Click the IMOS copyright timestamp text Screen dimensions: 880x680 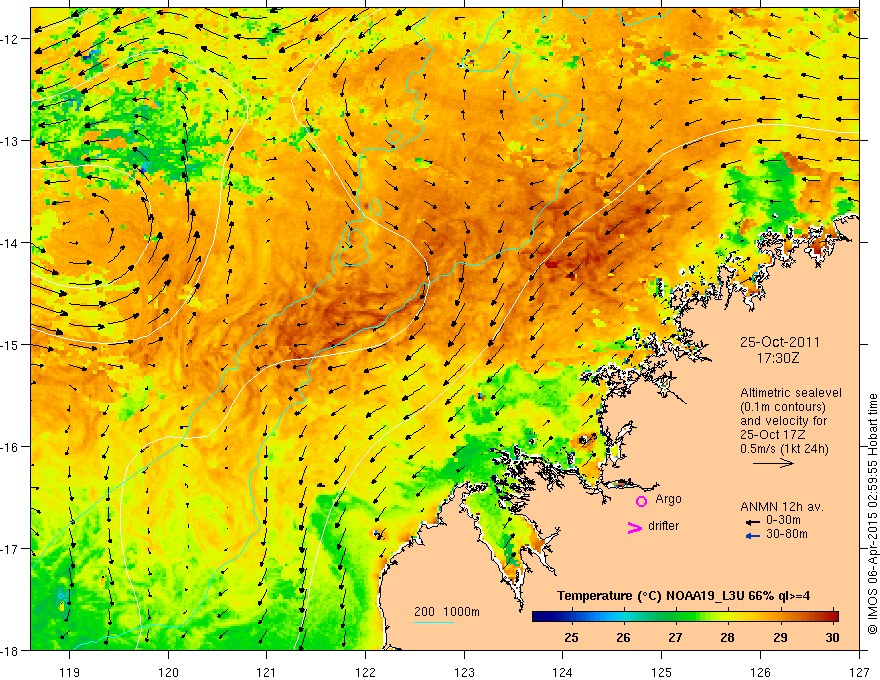pos(872,514)
